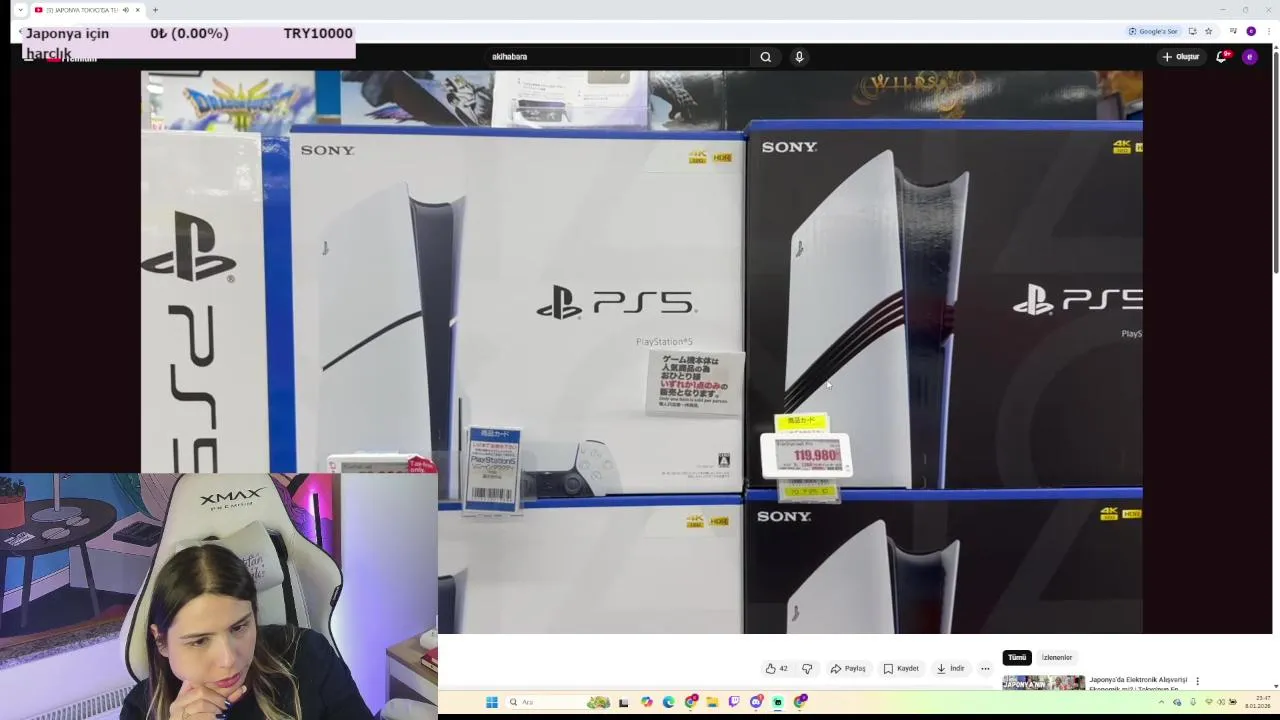1280x720 pixels.
Task: Open the Chrome profile avatar
Action: 1251,31
